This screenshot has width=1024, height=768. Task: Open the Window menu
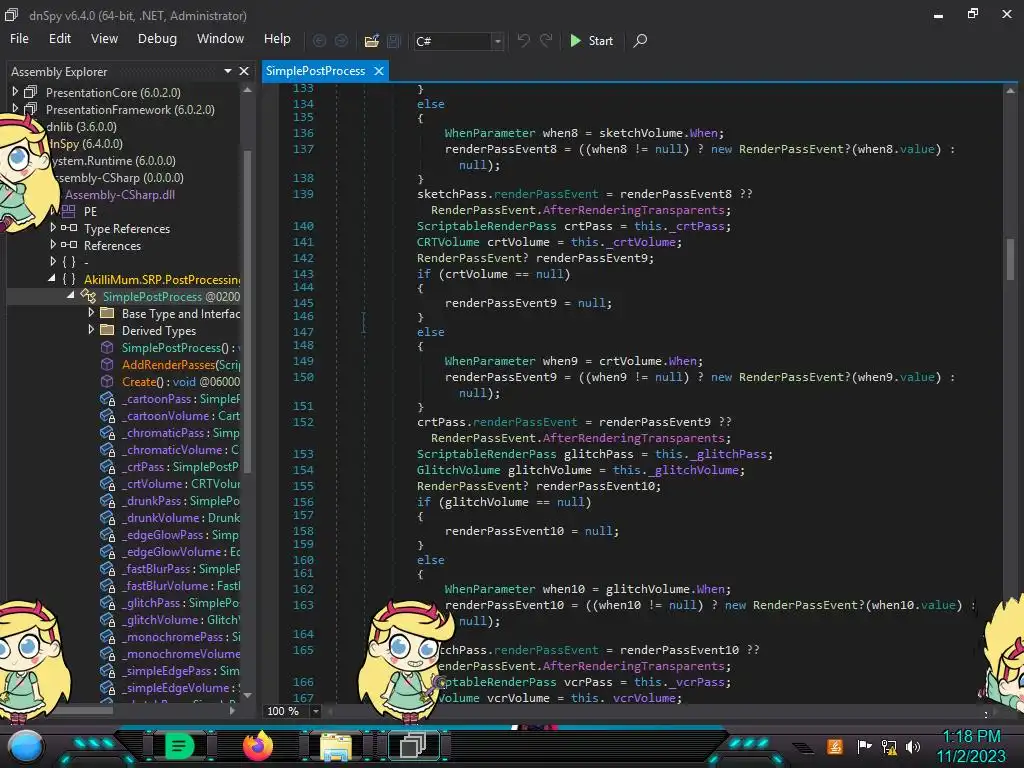pos(220,39)
